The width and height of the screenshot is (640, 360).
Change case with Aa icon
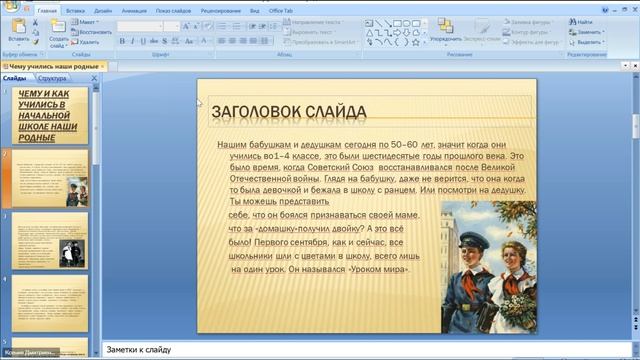coord(189,41)
